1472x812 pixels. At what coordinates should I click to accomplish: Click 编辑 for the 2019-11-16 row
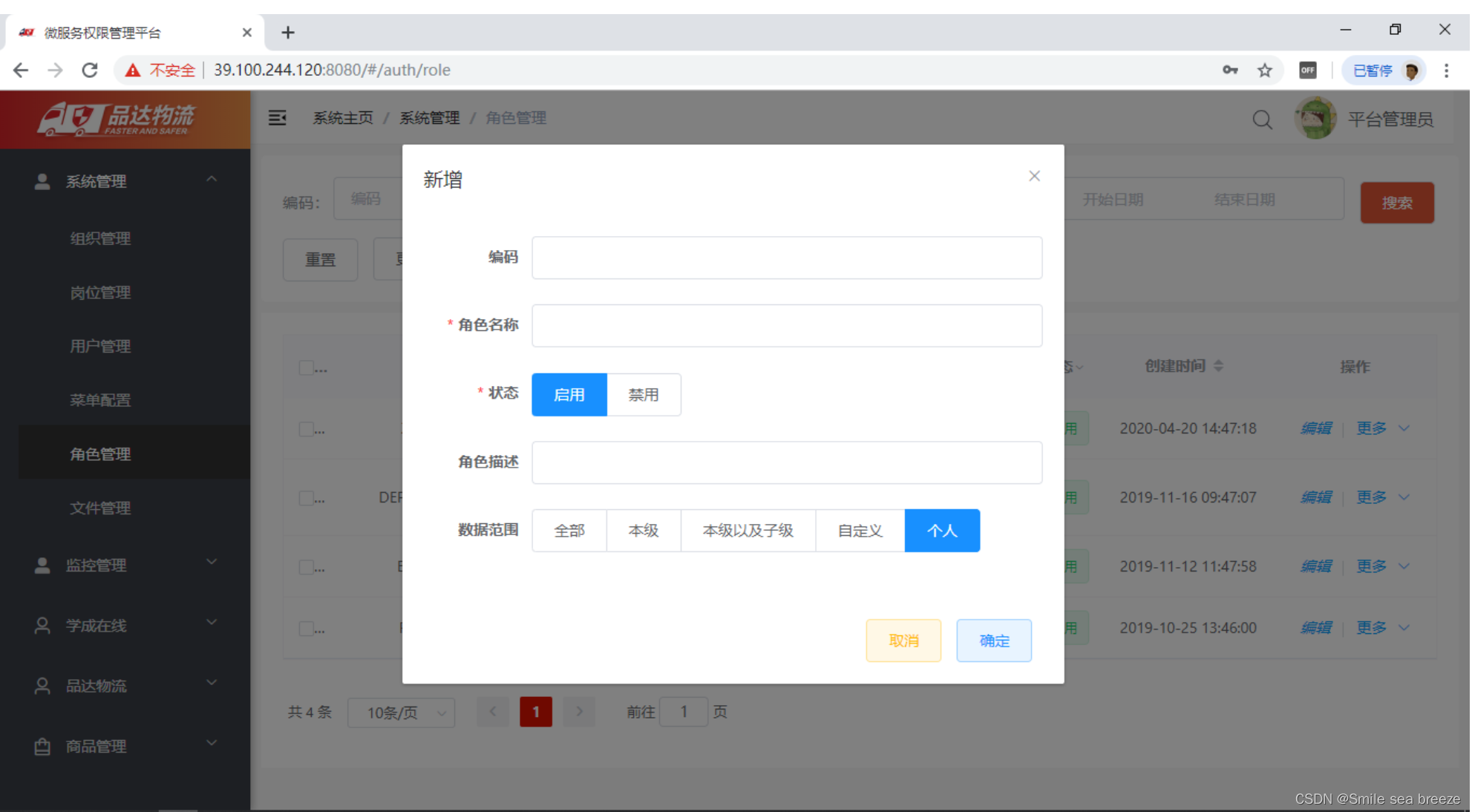pos(1316,497)
